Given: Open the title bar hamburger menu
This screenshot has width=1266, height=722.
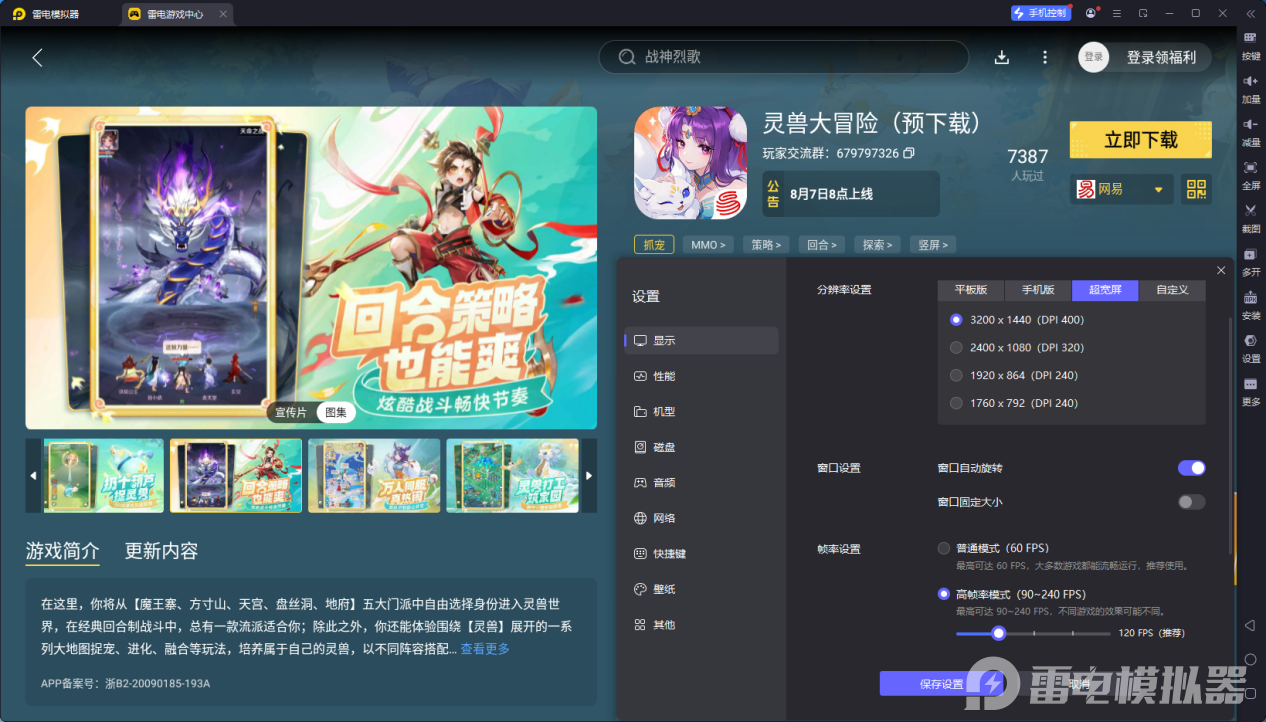Looking at the screenshot, I should [1116, 13].
